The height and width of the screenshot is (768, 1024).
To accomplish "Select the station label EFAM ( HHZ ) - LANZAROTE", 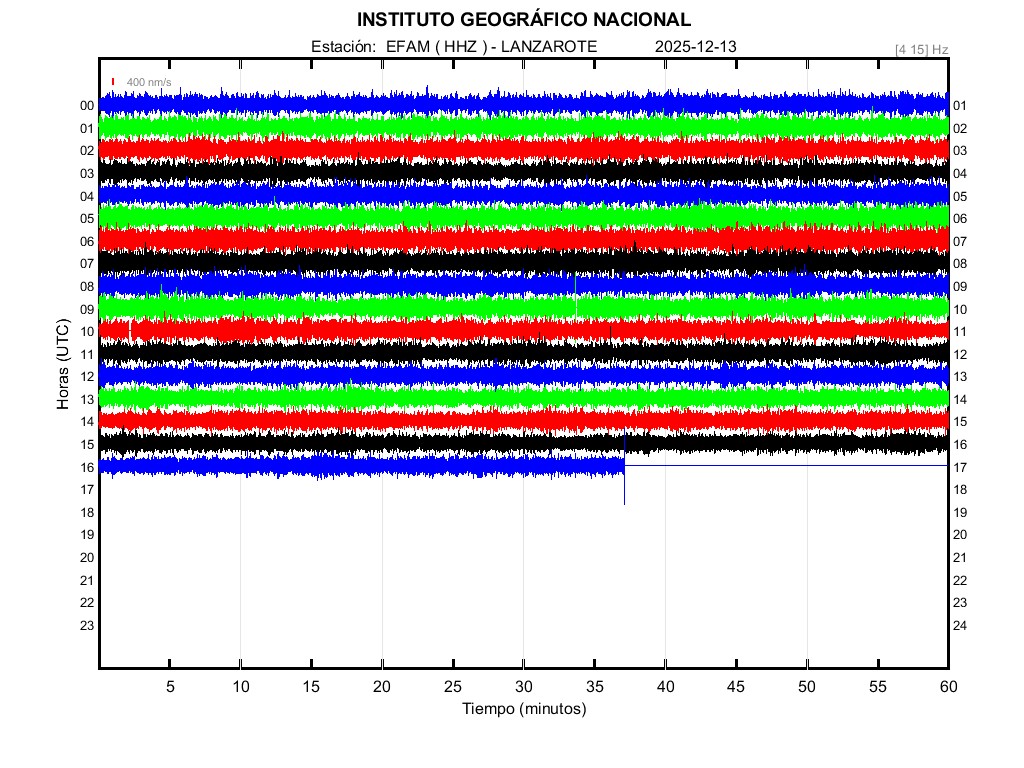I will tap(454, 47).
